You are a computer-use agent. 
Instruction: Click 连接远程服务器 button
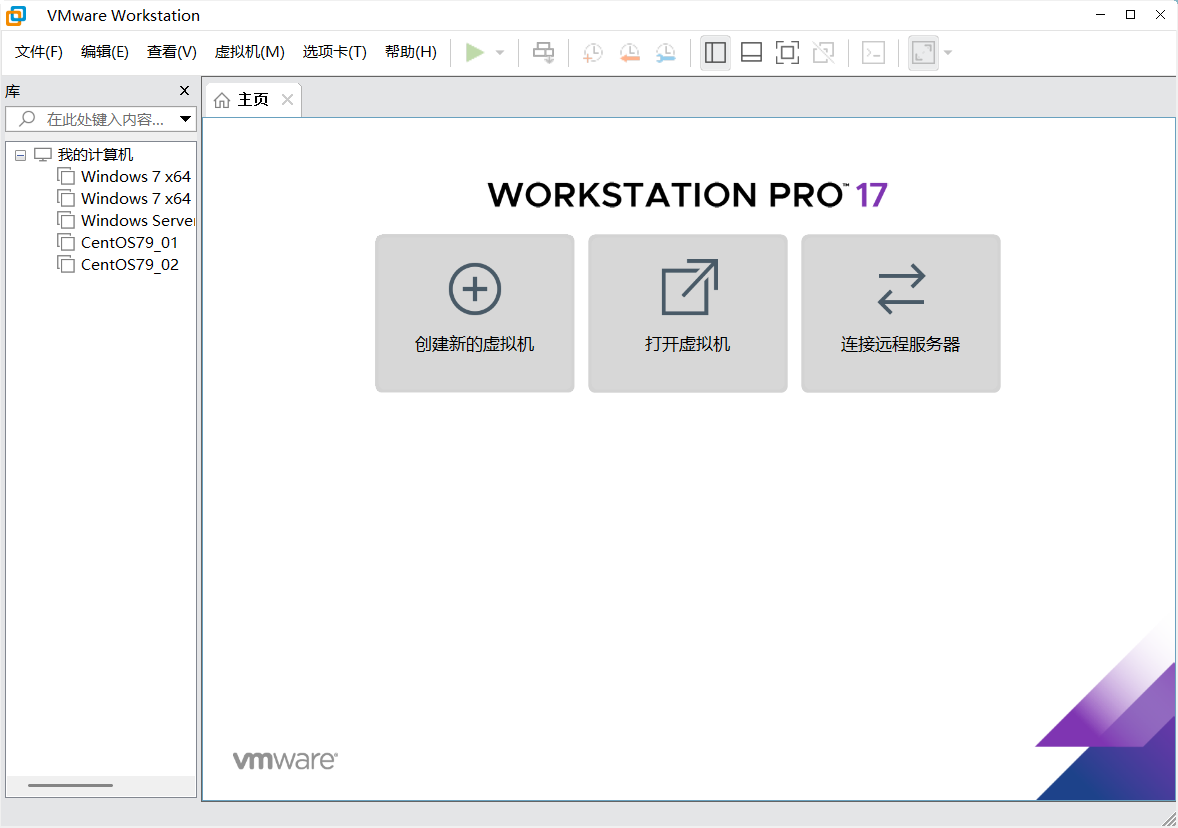tap(901, 313)
